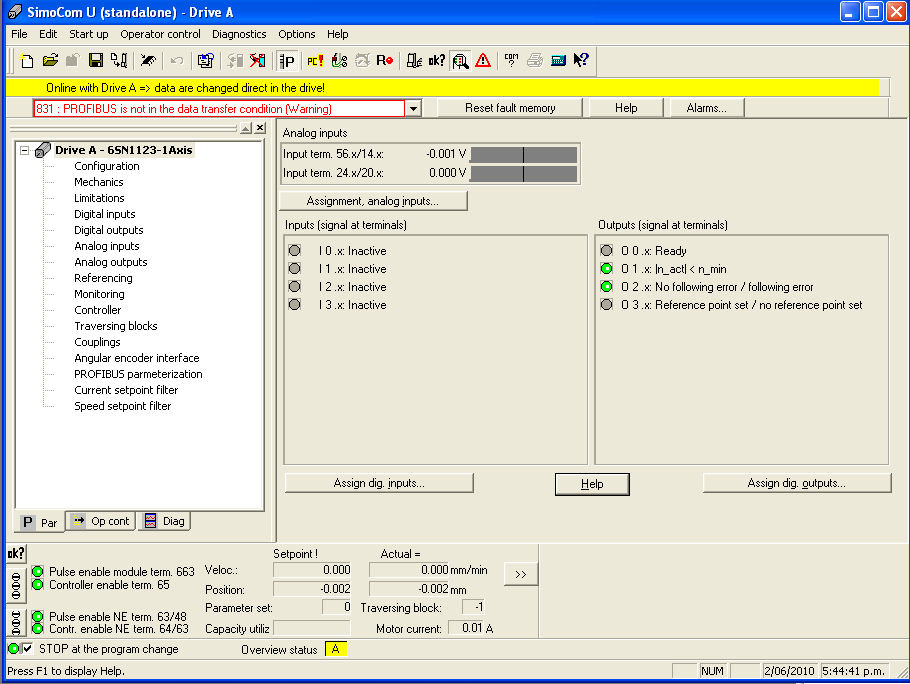Image resolution: width=910 pixels, height=684 pixels.
Task: Click the drive configuration window icon
Action: click(205, 60)
